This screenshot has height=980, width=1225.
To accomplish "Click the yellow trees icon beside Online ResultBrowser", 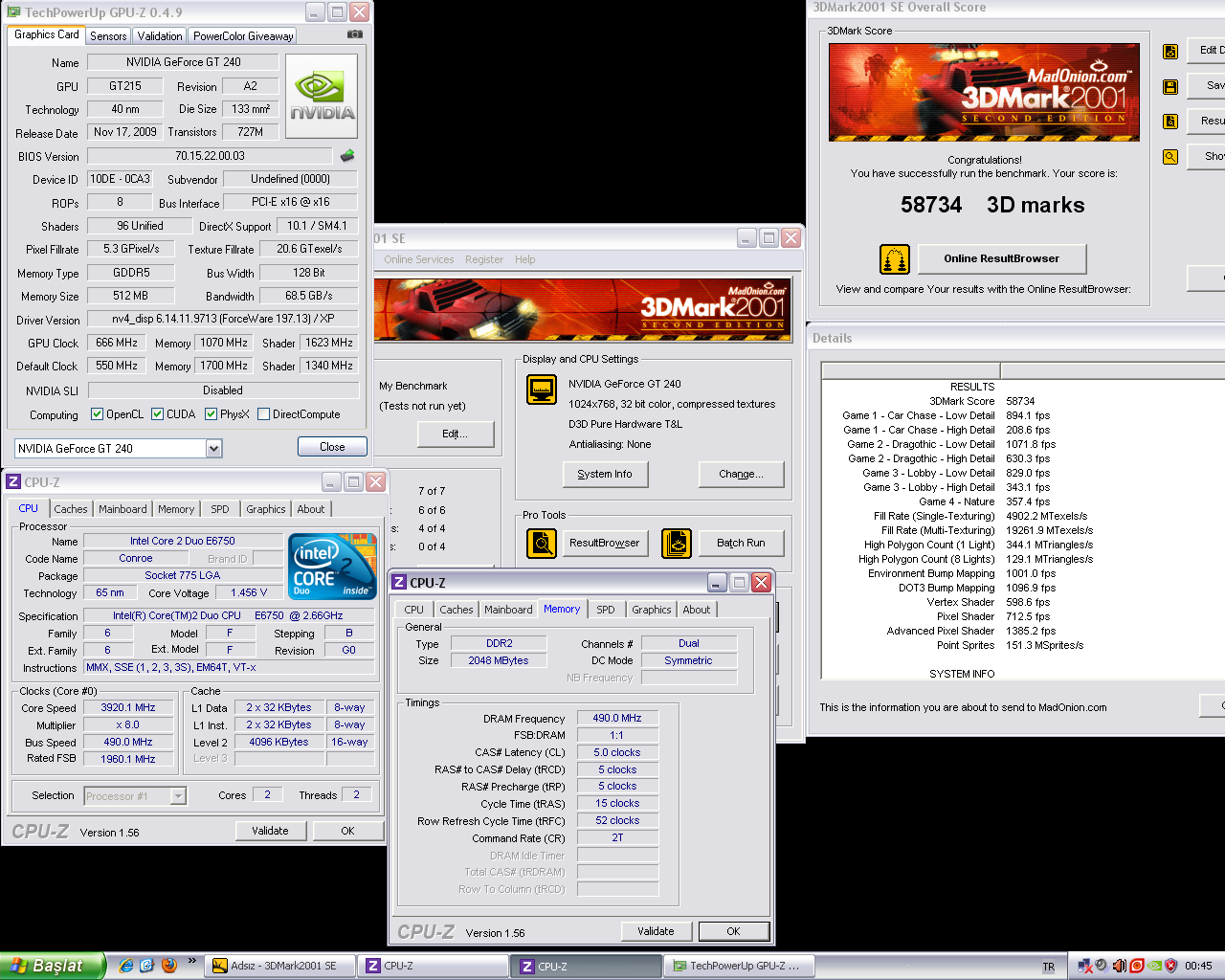I will point(895,258).
